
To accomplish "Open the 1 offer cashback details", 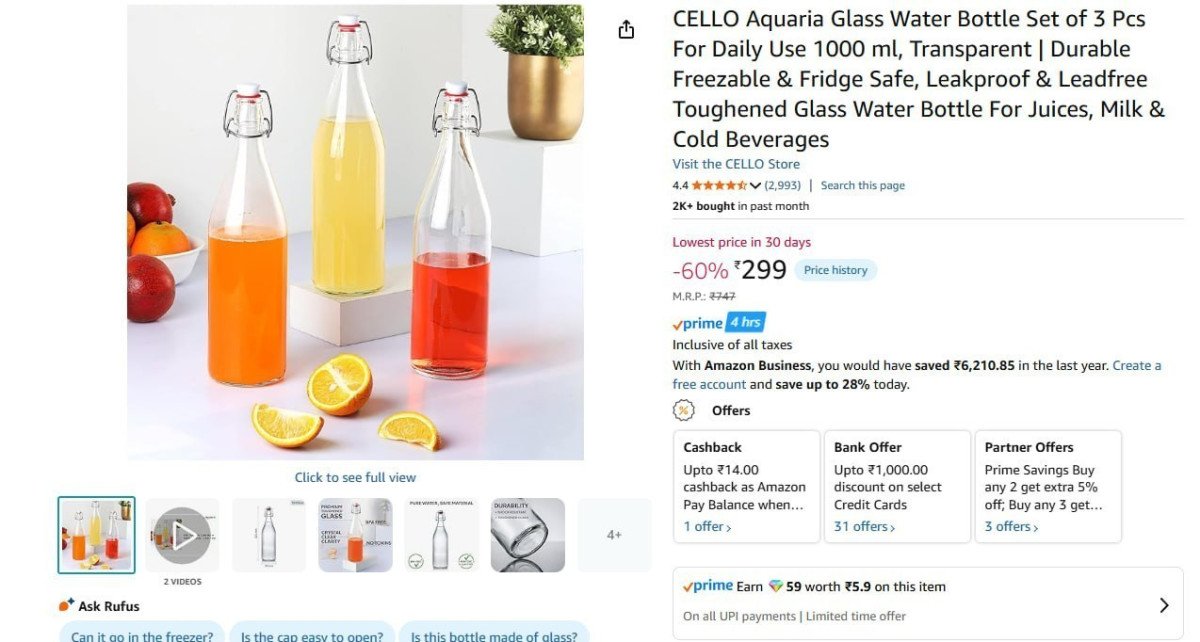I will [705, 526].
